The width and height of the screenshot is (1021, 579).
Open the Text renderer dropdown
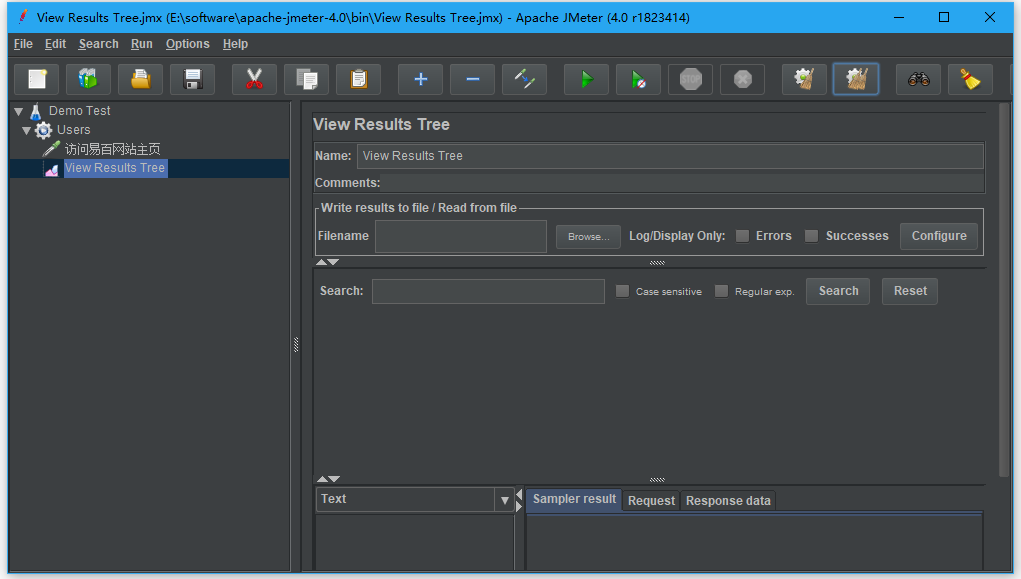pyautogui.click(x=503, y=499)
